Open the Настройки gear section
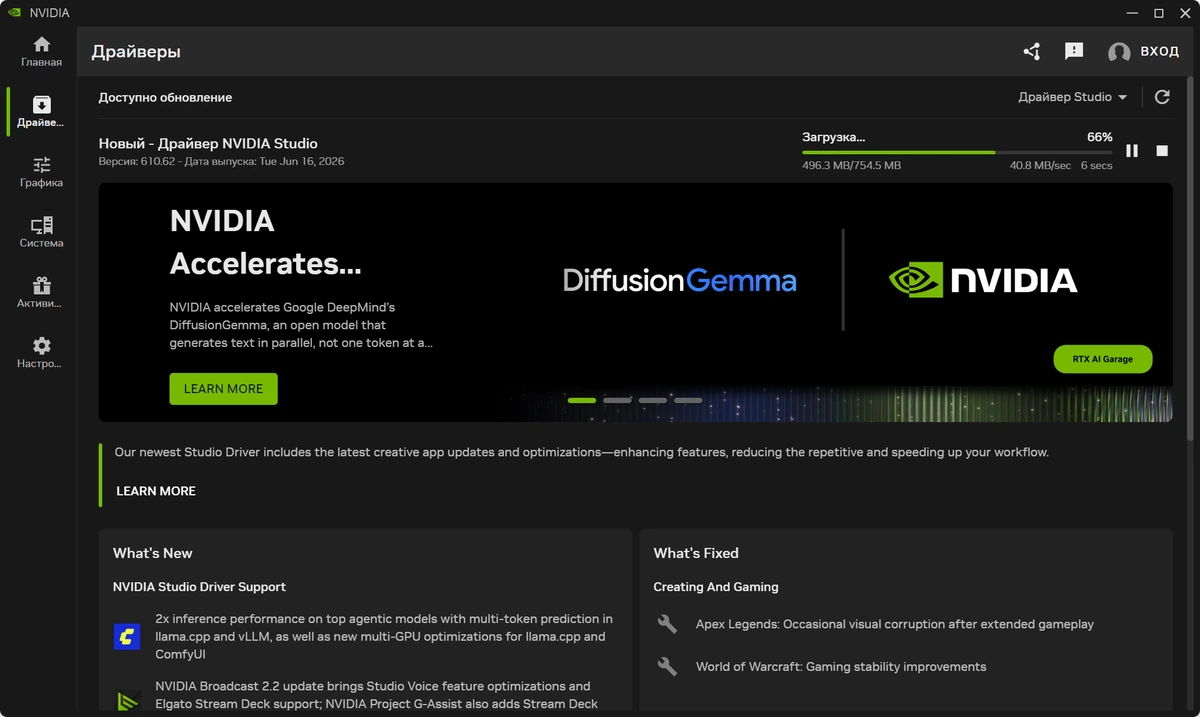Image resolution: width=1200 pixels, height=717 pixels. coord(41,353)
